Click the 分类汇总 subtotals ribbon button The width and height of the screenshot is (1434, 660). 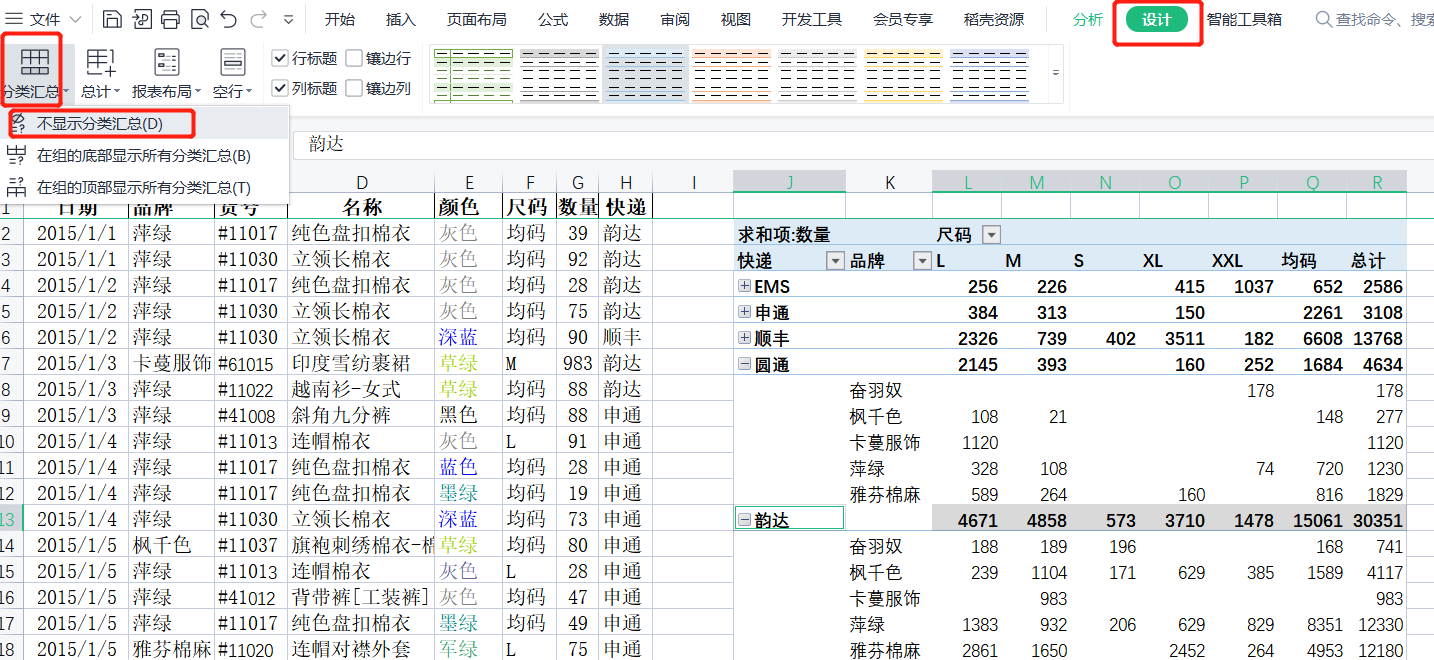(x=34, y=73)
